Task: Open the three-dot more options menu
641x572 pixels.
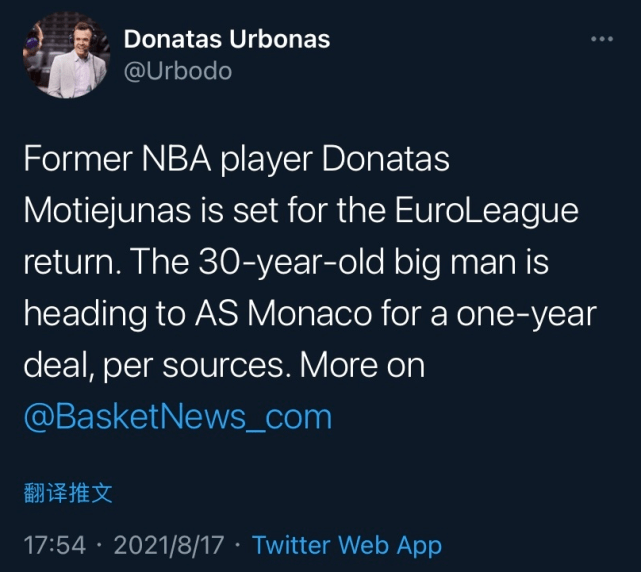Action: (601, 39)
